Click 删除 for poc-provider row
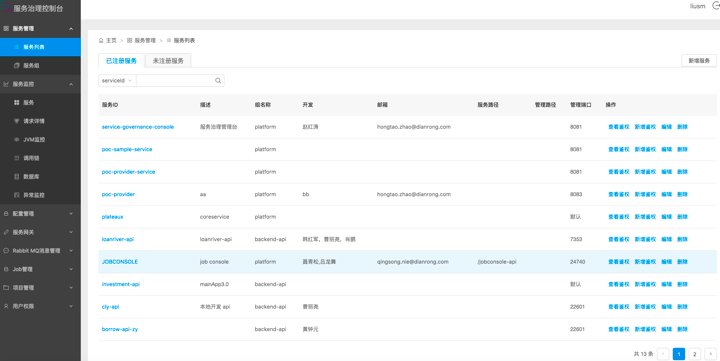720x361 pixels. click(682, 194)
